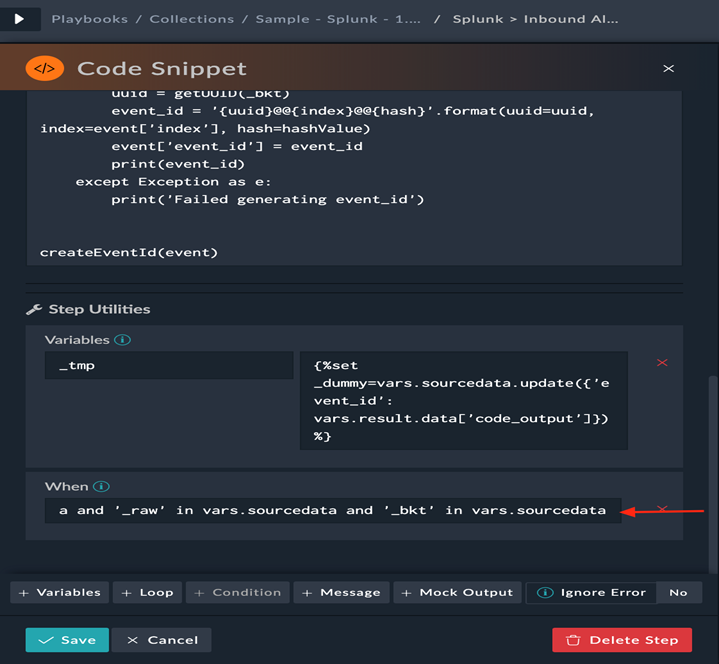Add a Loop to the step

click(147, 592)
